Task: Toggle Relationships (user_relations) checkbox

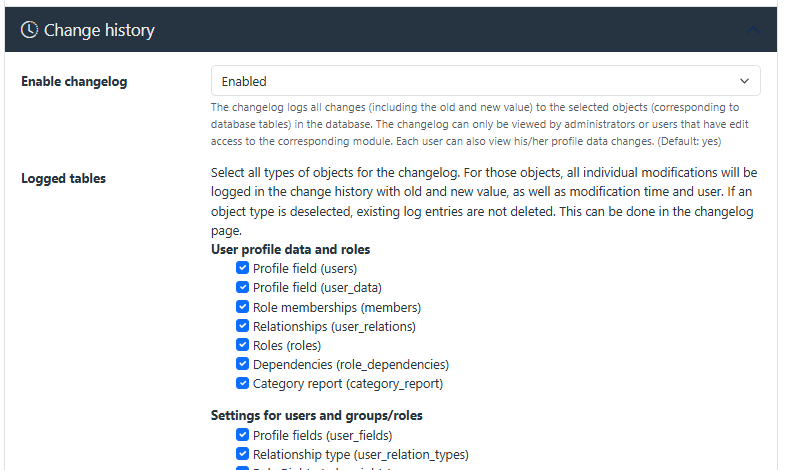Action: (x=242, y=325)
